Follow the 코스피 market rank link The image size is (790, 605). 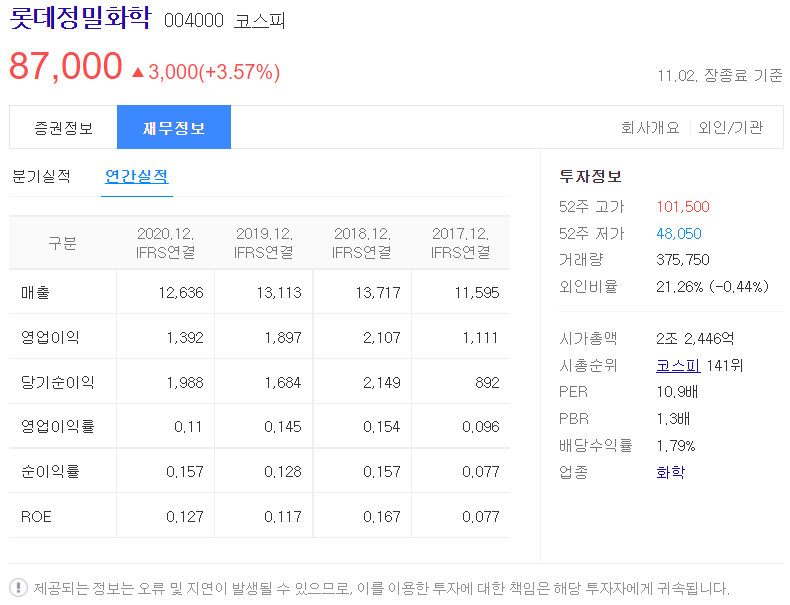pyautogui.click(x=678, y=365)
